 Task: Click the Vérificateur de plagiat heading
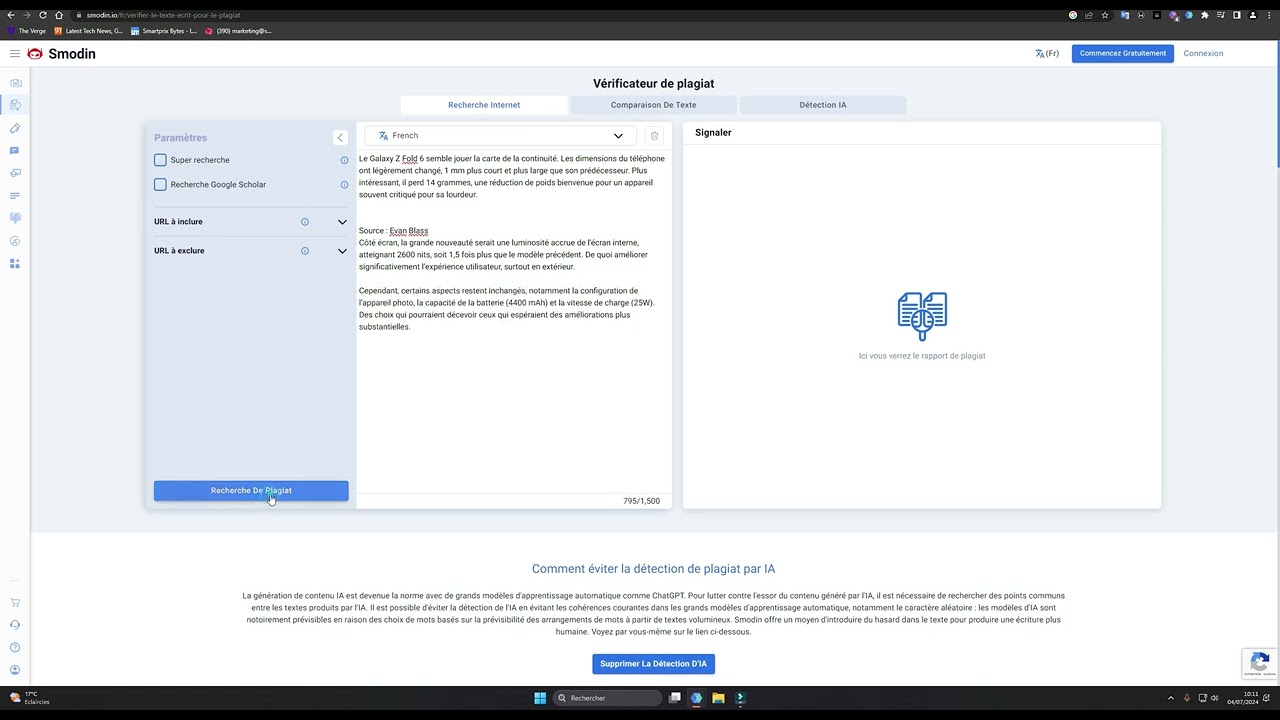653,84
